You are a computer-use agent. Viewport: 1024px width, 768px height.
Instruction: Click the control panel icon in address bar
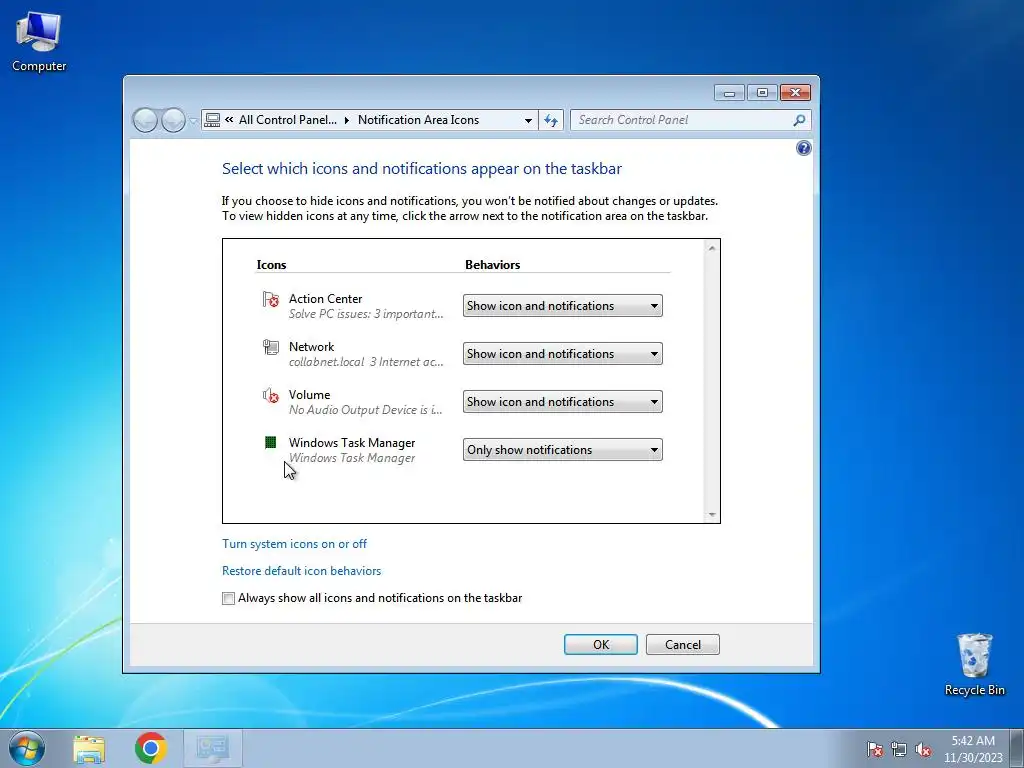tap(212, 120)
